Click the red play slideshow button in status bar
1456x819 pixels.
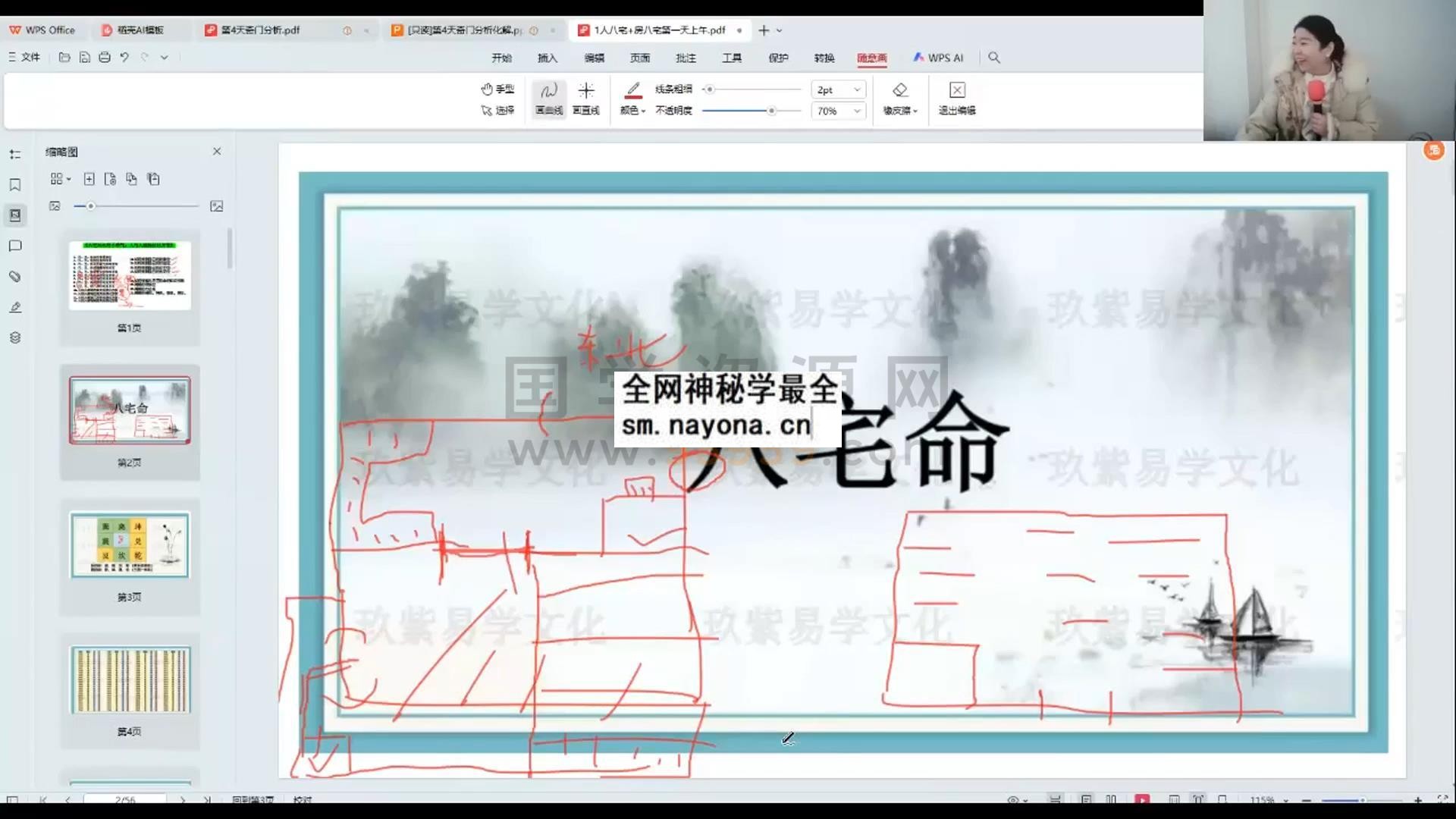click(1142, 799)
